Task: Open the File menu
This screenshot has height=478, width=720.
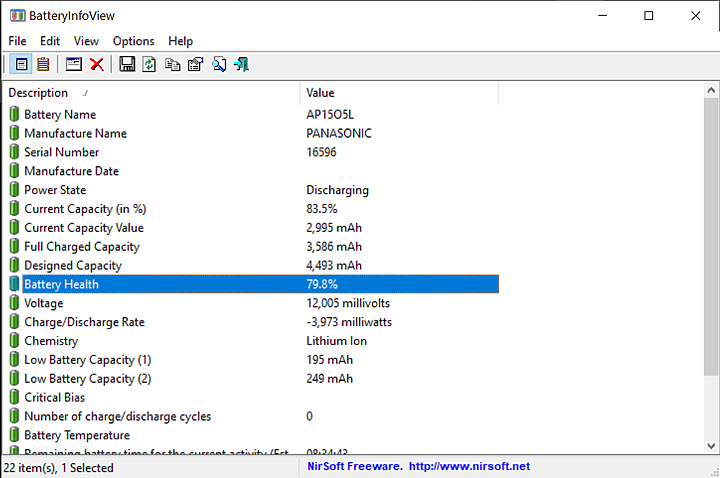Action: coord(17,41)
